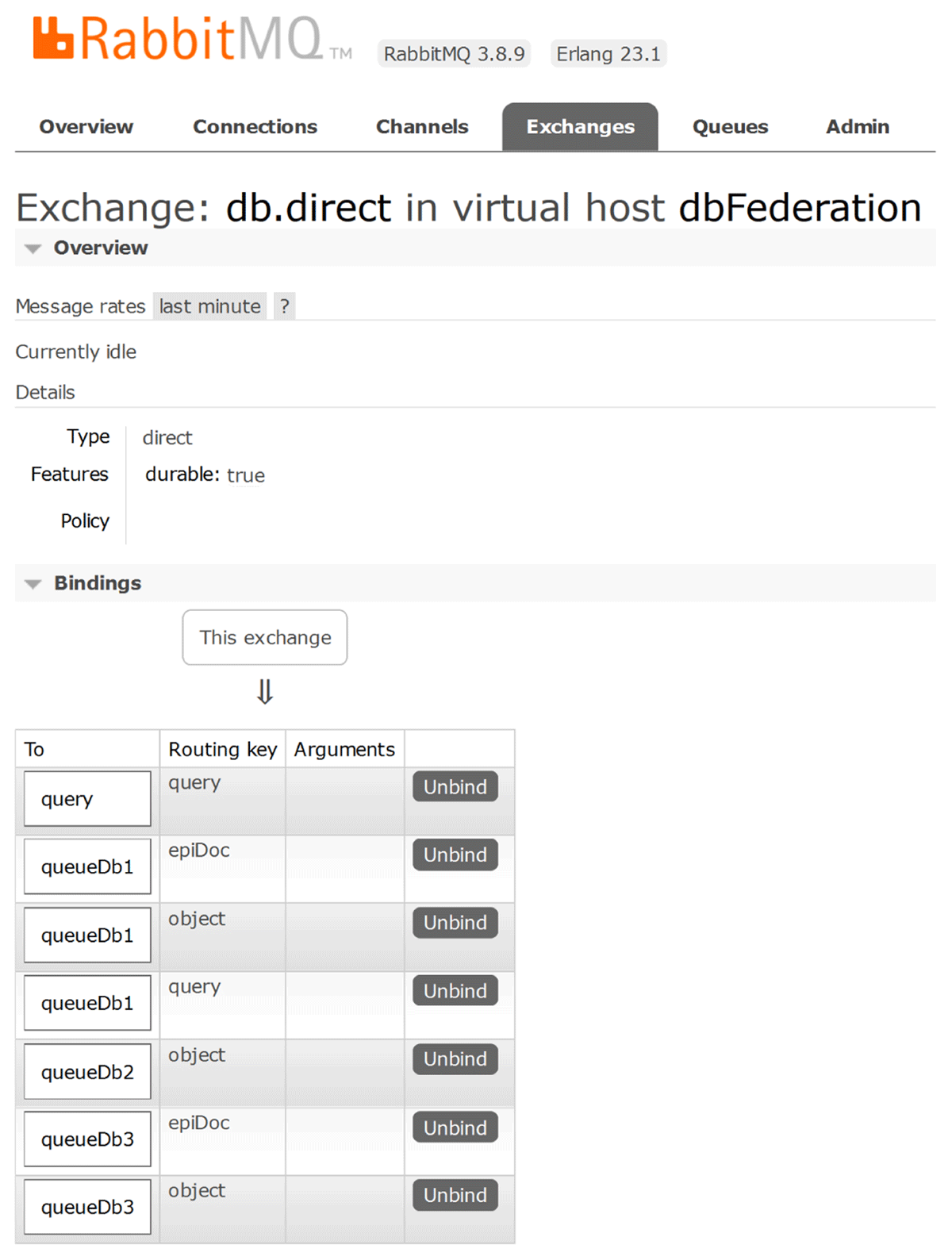Click the Exchange db.direct page heading
The image size is (952, 1260).
[x=468, y=208]
